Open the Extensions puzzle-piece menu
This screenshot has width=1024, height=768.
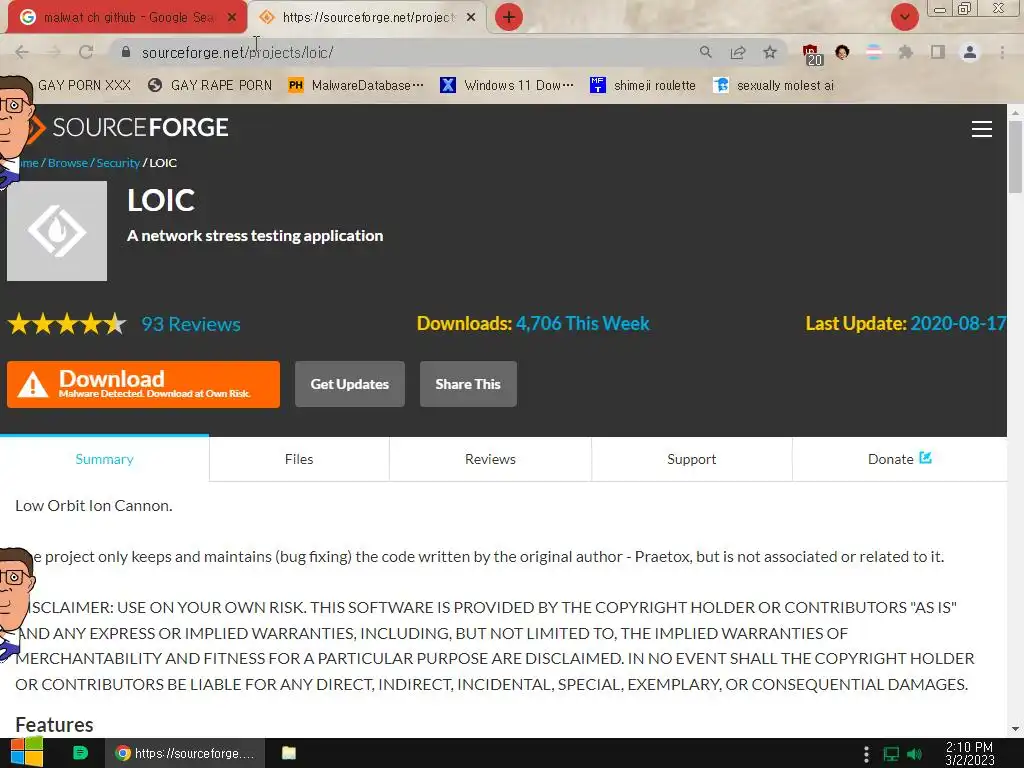coord(905,52)
